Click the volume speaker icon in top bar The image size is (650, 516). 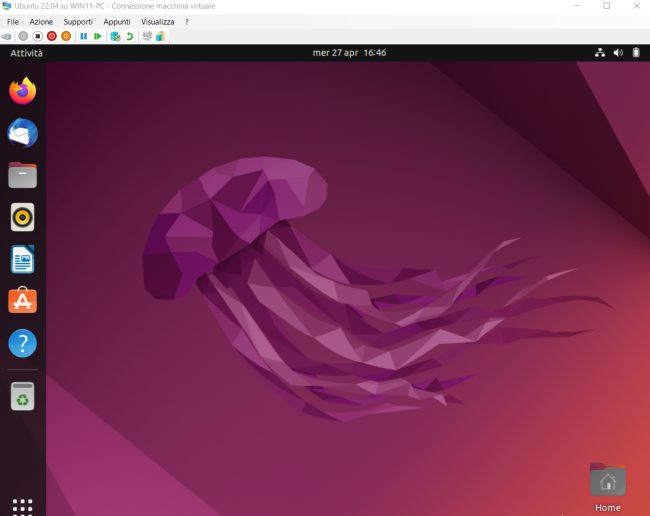coord(618,53)
